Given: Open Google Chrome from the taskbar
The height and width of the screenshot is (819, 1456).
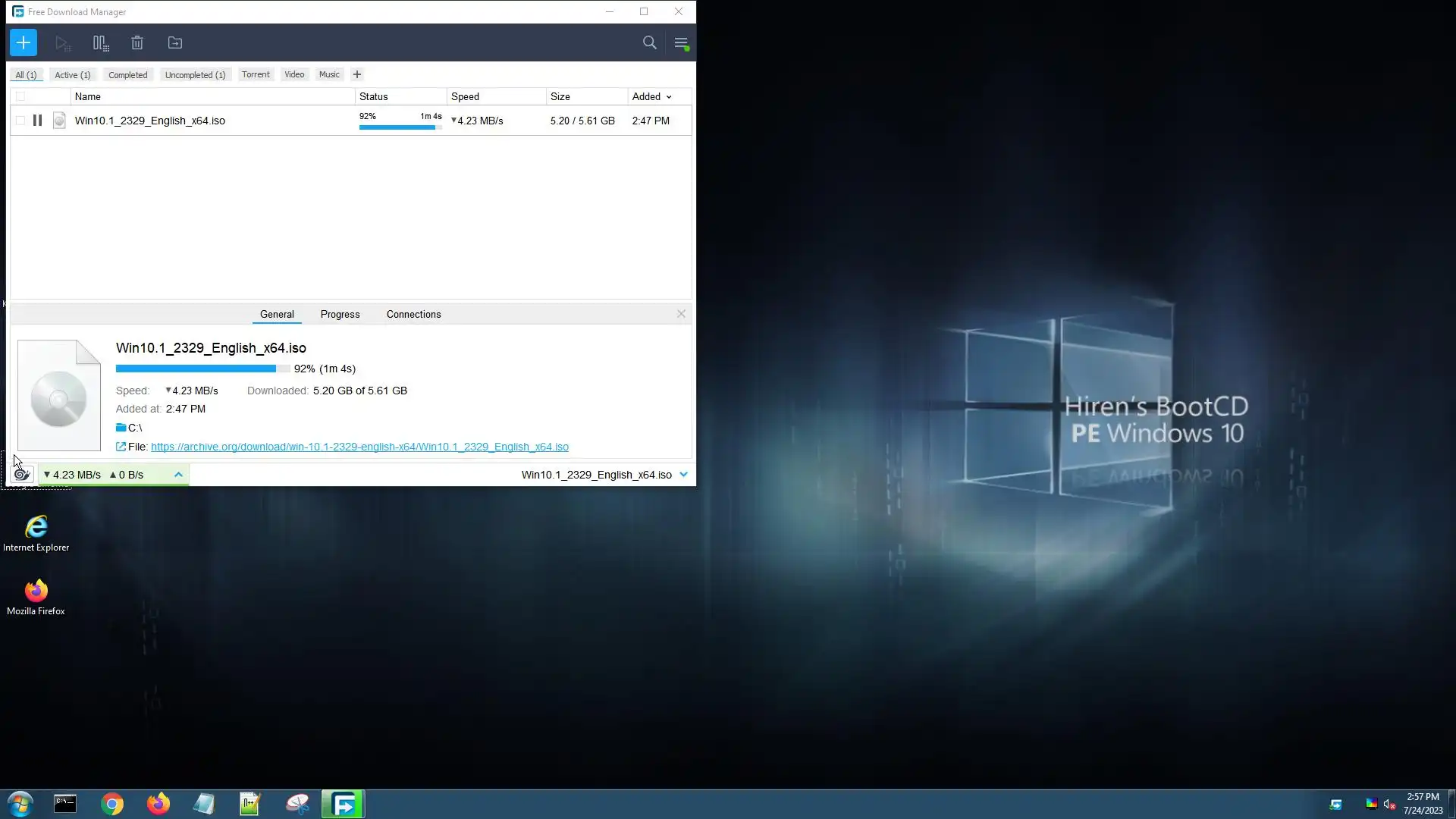Looking at the screenshot, I should point(112,804).
